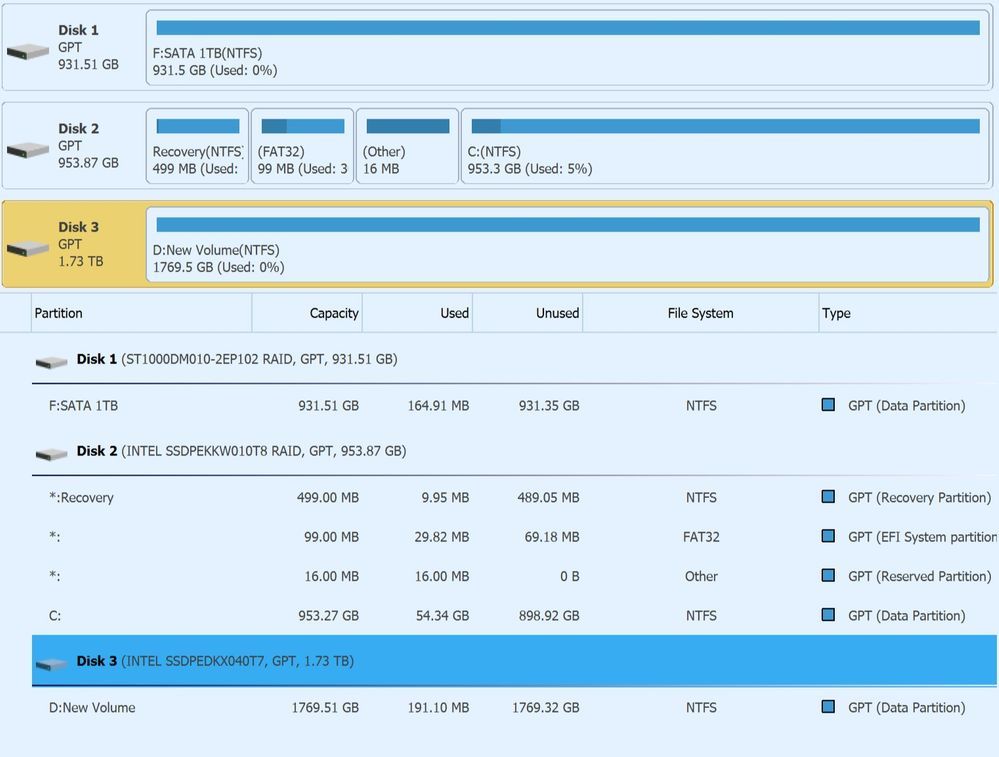Click Disk 3 drive icon in highlighted row
Viewport: 999px width, 757px height.
pyautogui.click(x=51, y=663)
